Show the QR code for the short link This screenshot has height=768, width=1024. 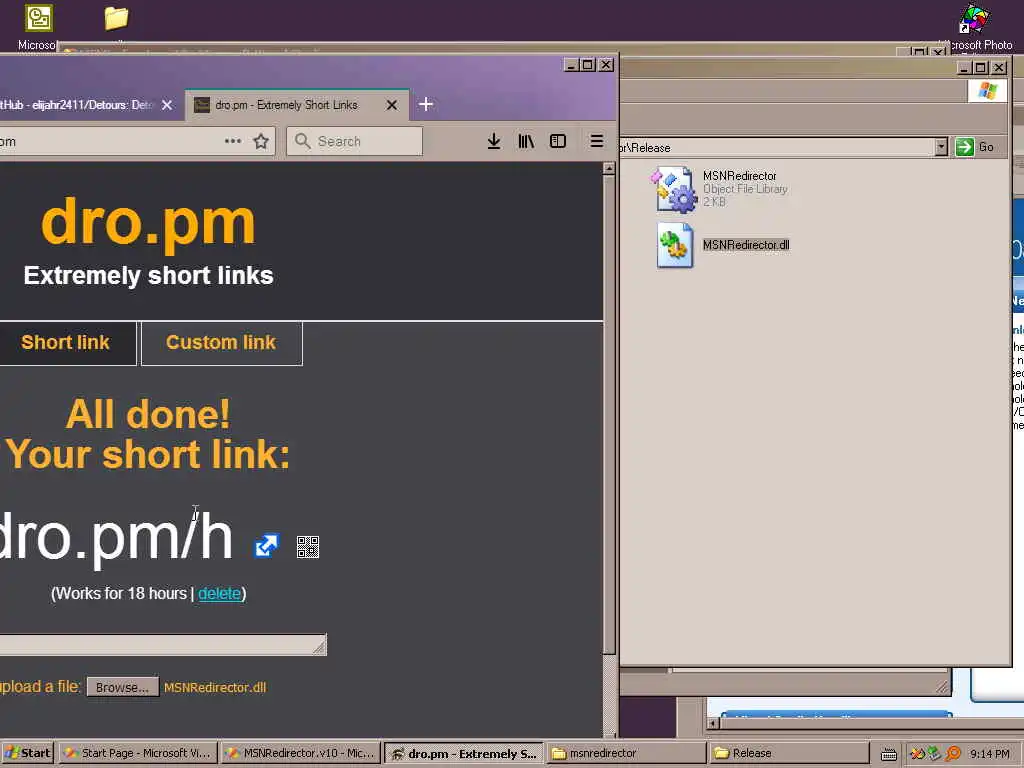(308, 547)
